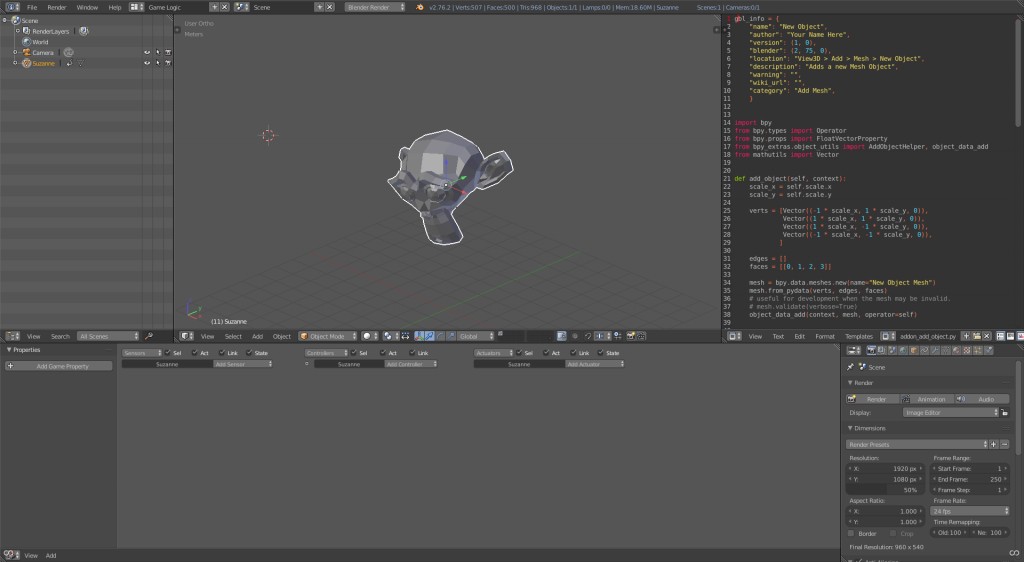This screenshot has height=562, width=1024.
Task: Expand the 24 fps frame rate dropdown
Action: pos(969,510)
